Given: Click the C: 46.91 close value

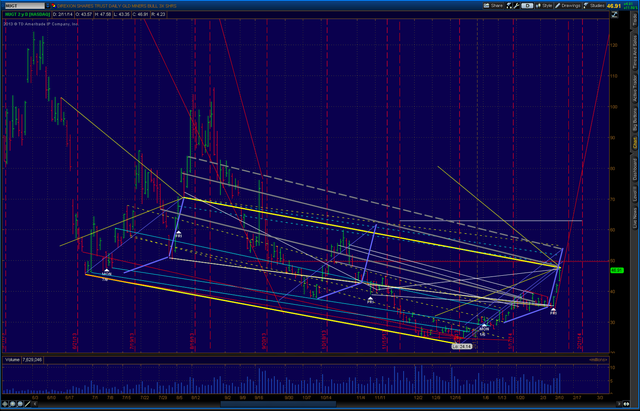Looking at the screenshot, I should 140,15.
